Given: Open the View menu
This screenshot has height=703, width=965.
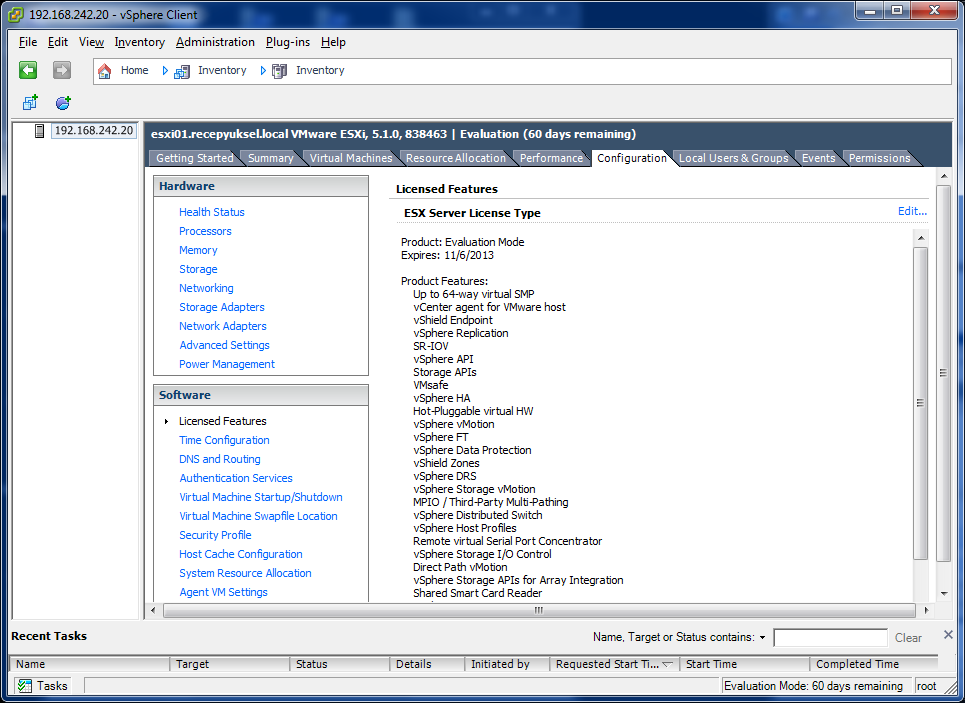Looking at the screenshot, I should [x=91, y=42].
